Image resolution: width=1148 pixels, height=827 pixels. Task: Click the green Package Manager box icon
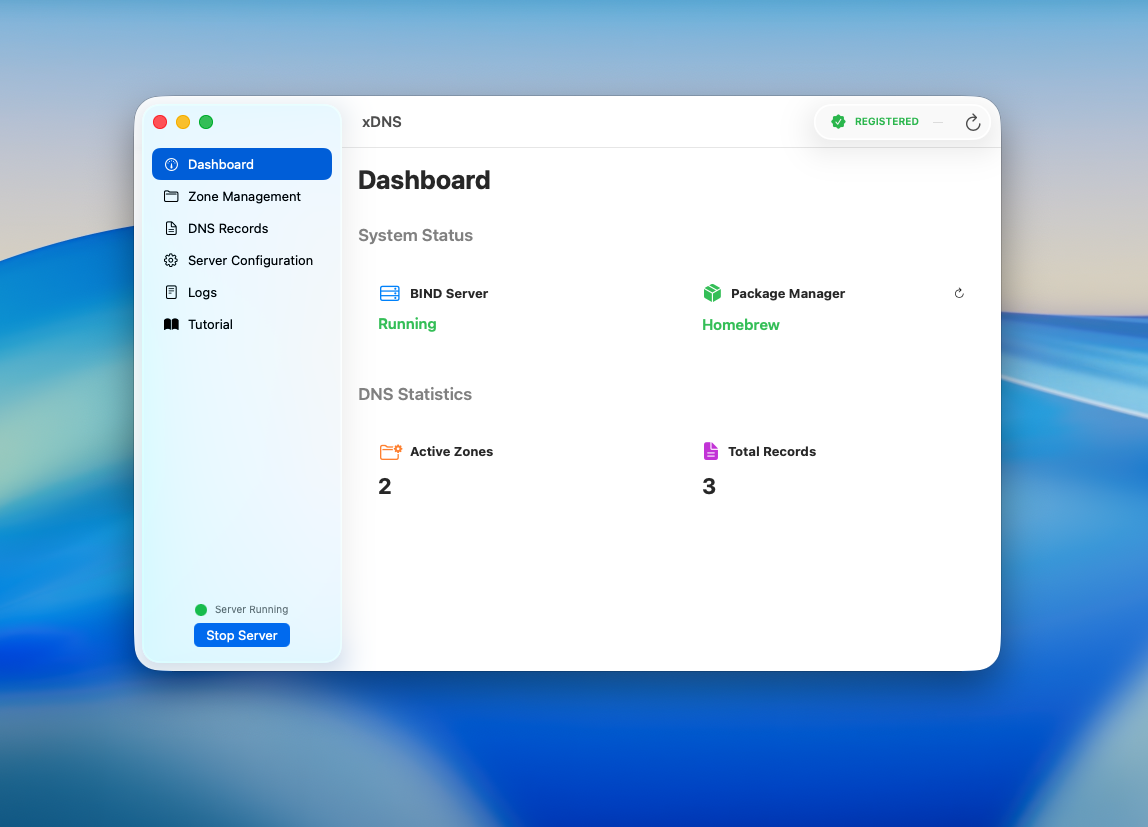(x=712, y=294)
